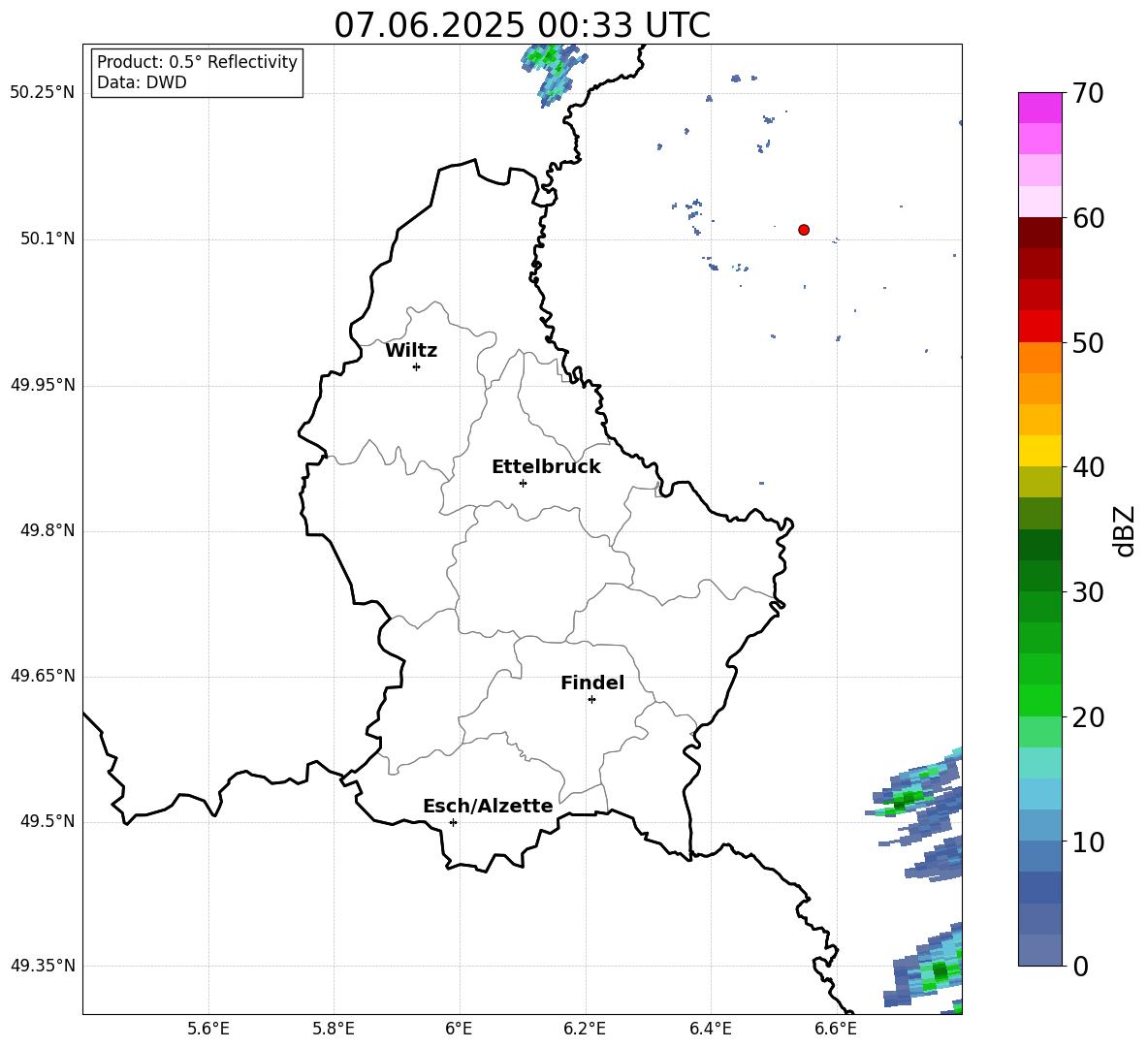Click the Ettelbruck station label
1148x1048 pixels.
coord(546,467)
